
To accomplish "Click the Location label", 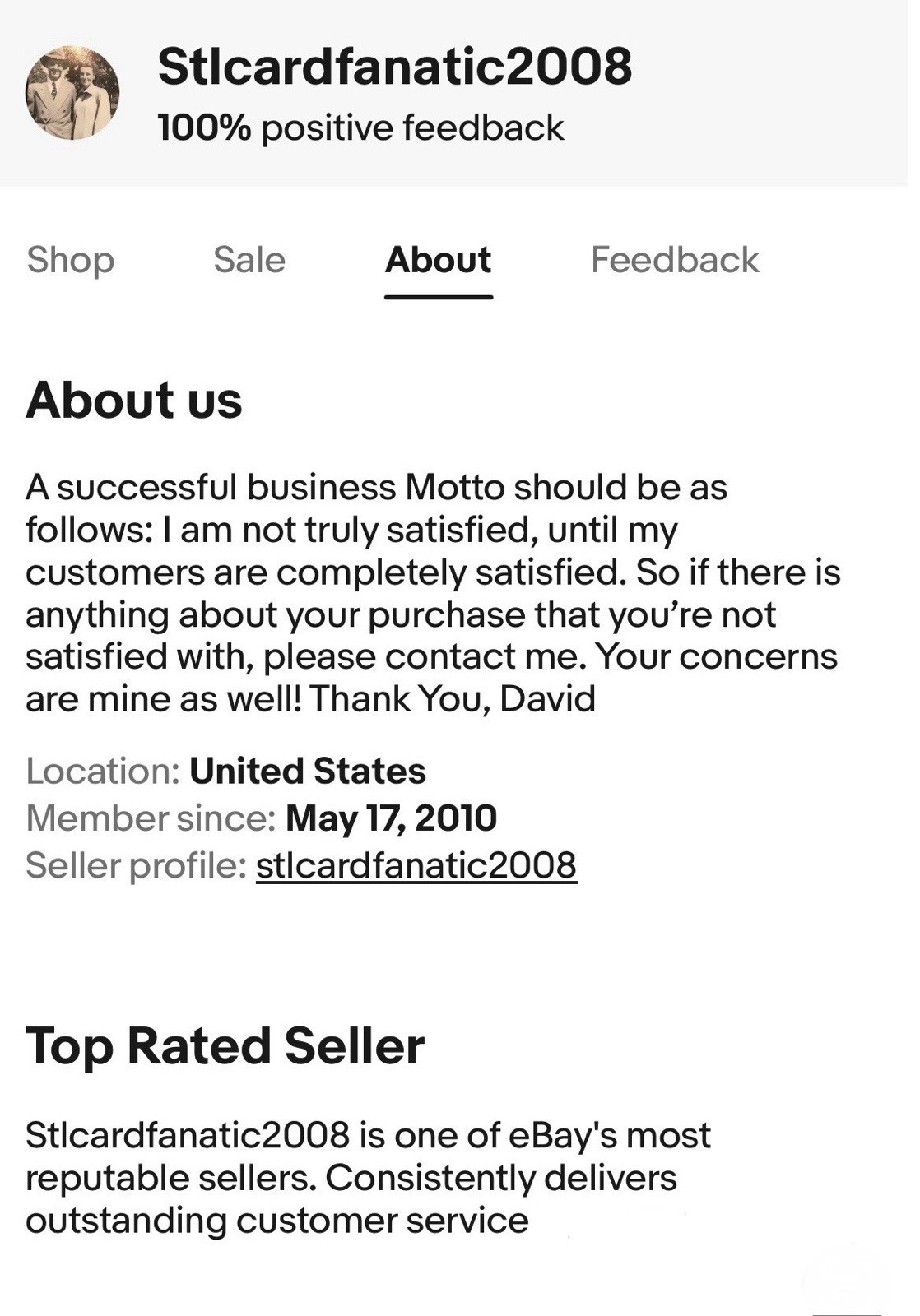I will (103, 772).
